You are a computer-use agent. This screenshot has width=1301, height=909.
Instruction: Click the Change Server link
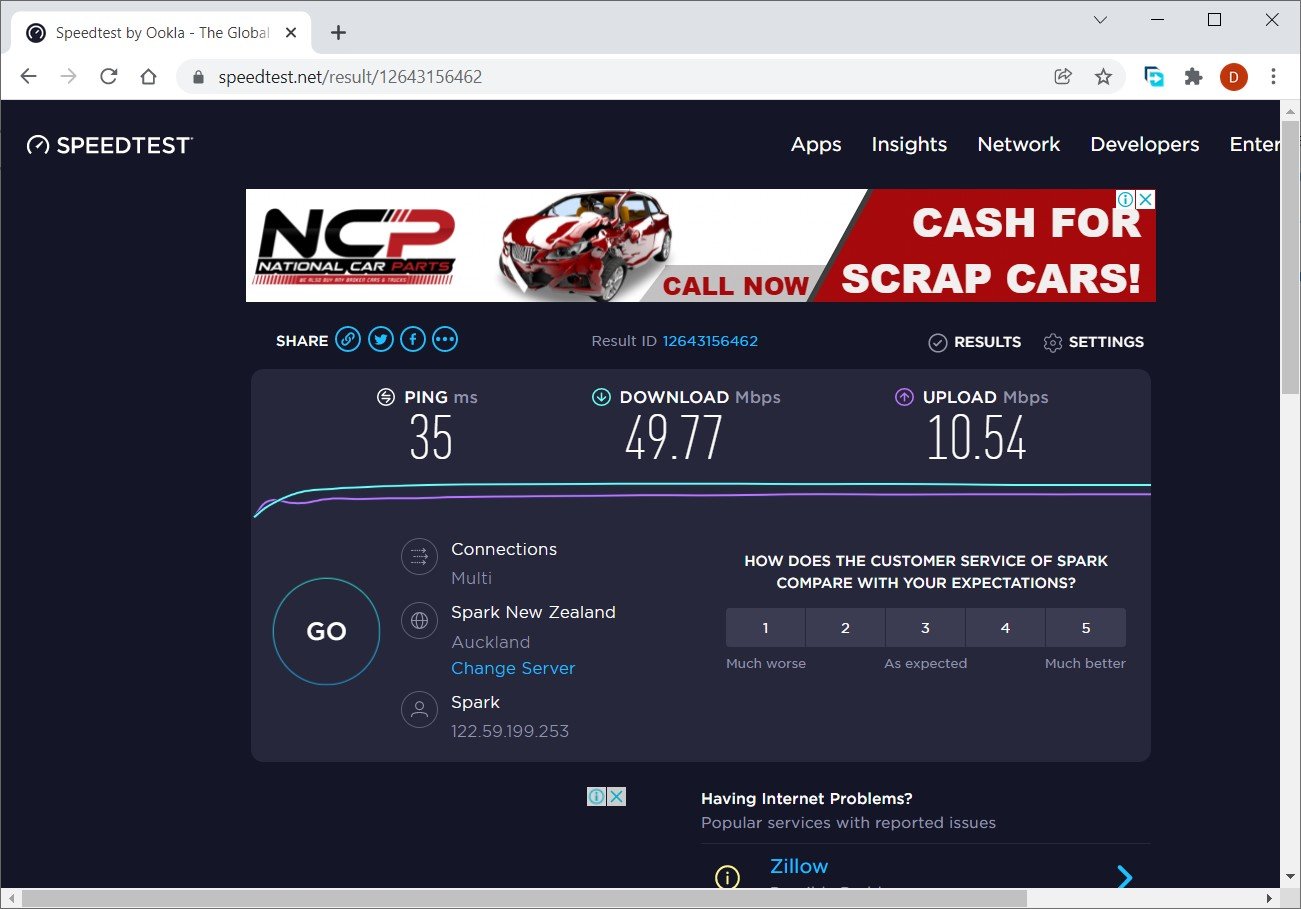click(513, 668)
